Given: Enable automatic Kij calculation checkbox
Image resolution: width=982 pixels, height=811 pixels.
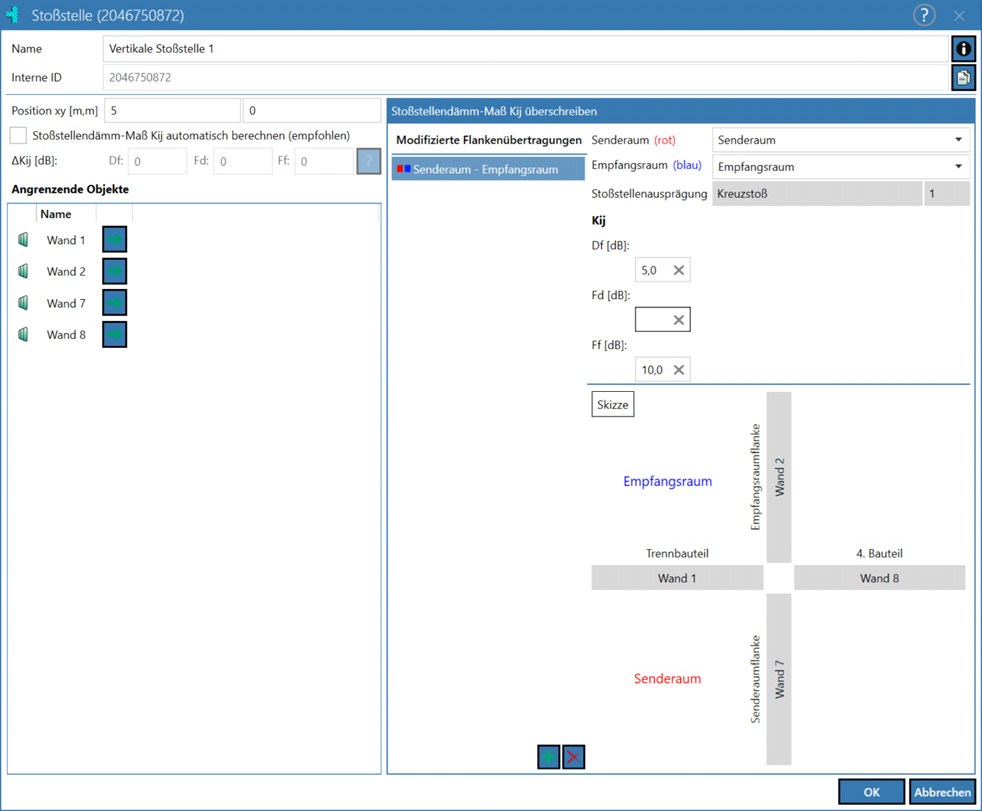Looking at the screenshot, I should pyautogui.click(x=18, y=135).
